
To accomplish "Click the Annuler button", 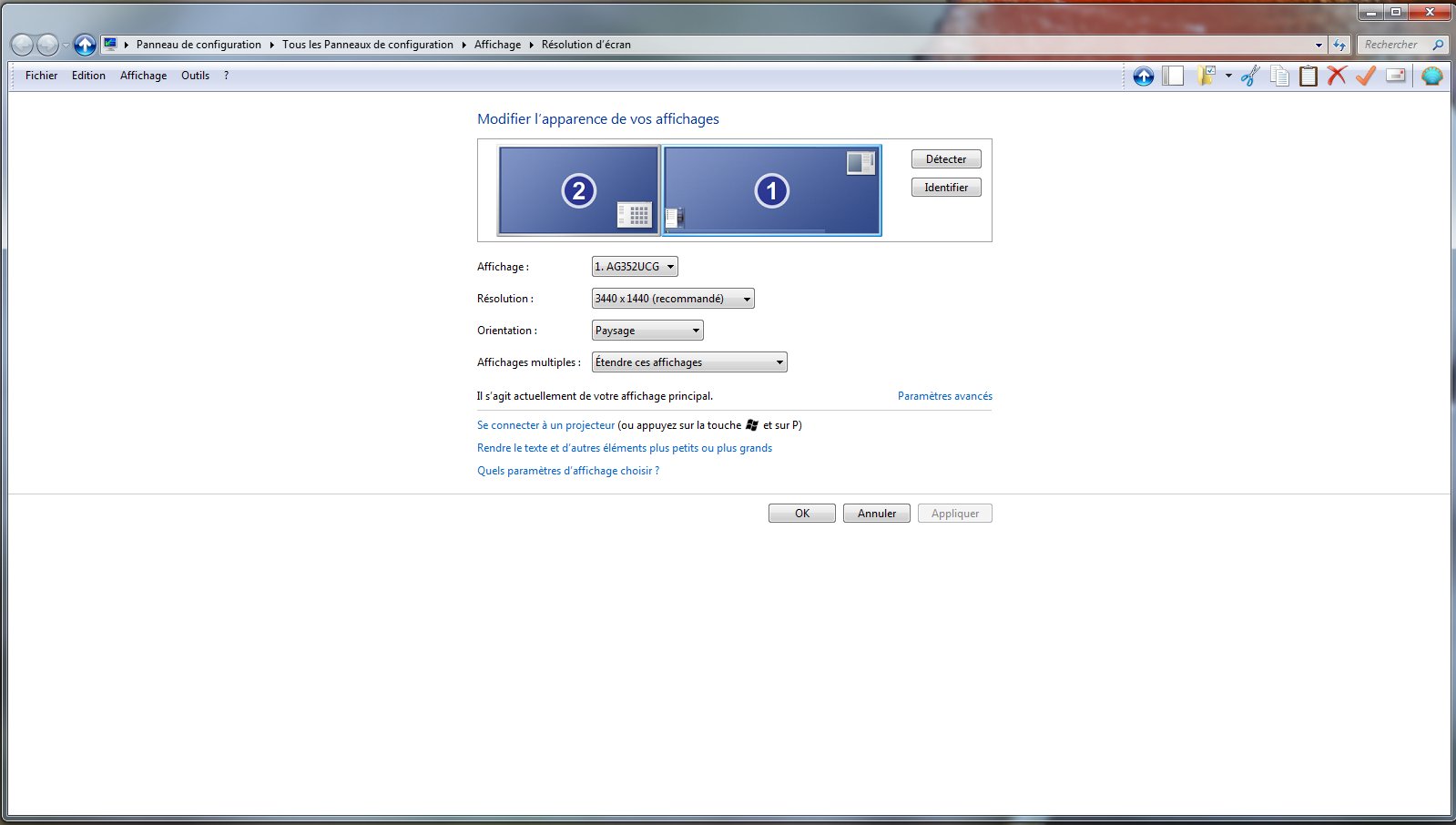I will (877, 514).
